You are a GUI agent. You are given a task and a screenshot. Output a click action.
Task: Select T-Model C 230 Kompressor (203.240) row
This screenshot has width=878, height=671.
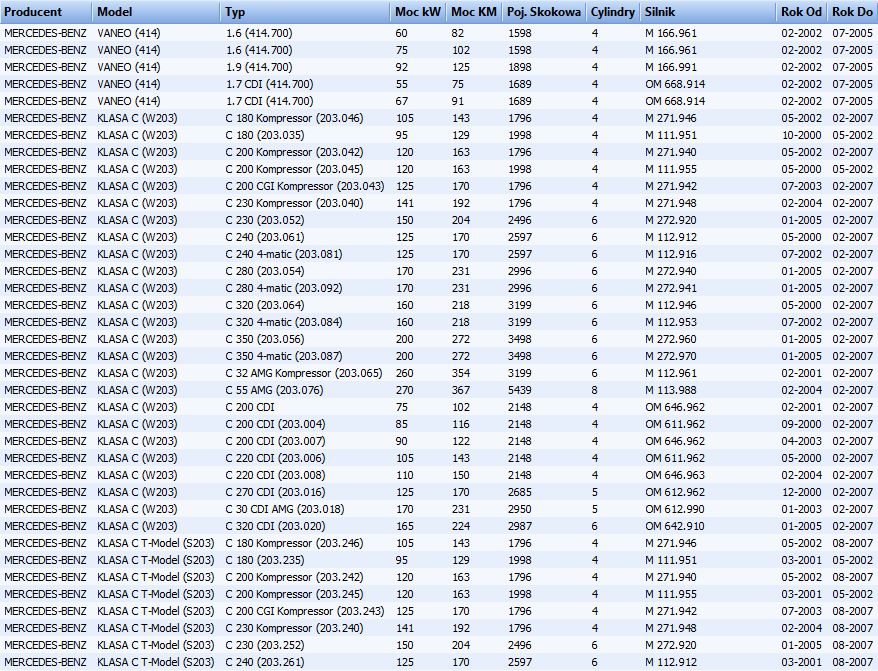tap(439, 628)
